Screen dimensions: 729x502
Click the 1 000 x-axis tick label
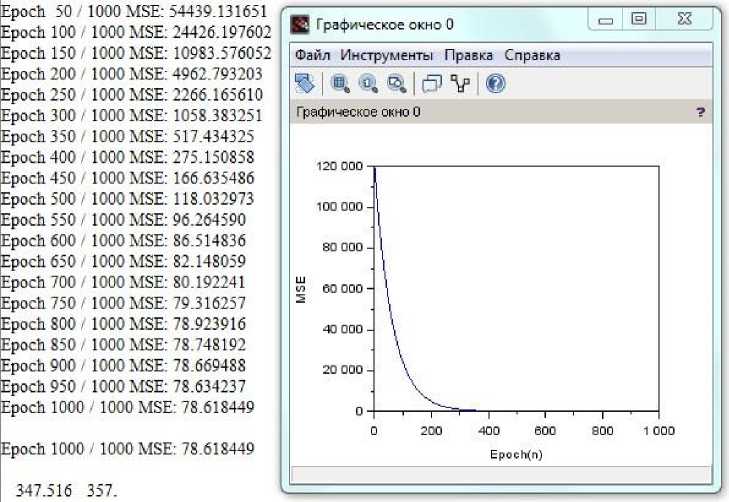point(659,431)
